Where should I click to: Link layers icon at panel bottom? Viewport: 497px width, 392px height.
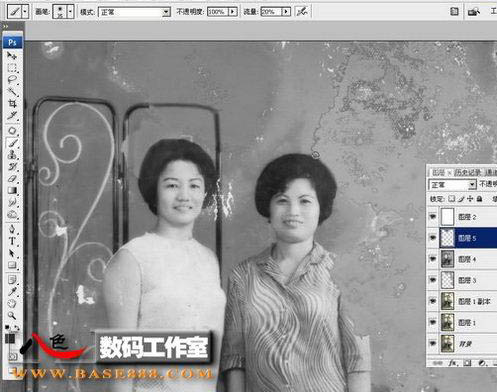coord(437,362)
